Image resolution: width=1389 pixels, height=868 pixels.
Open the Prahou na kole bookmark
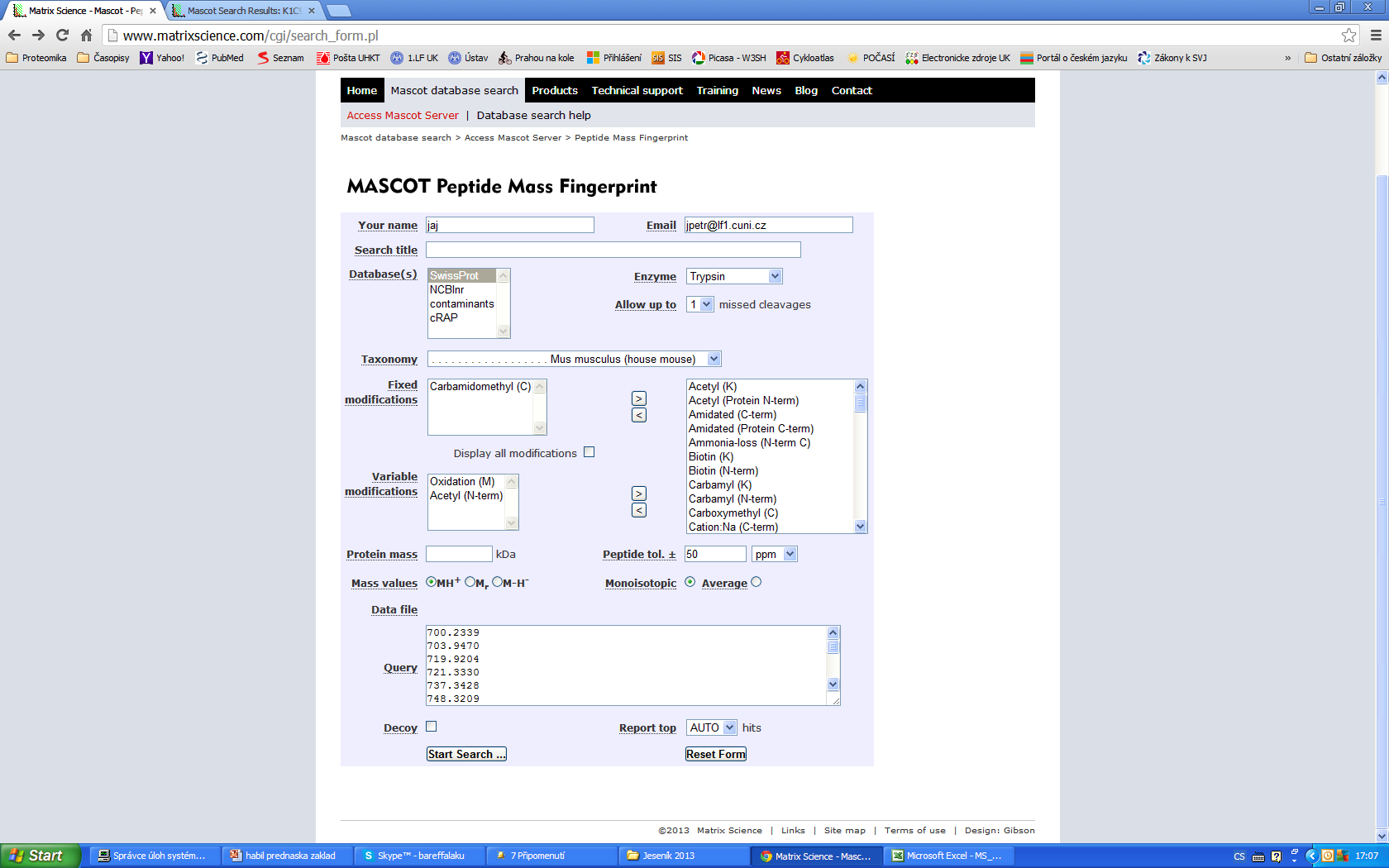pyautogui.click(x=536, y=58)
